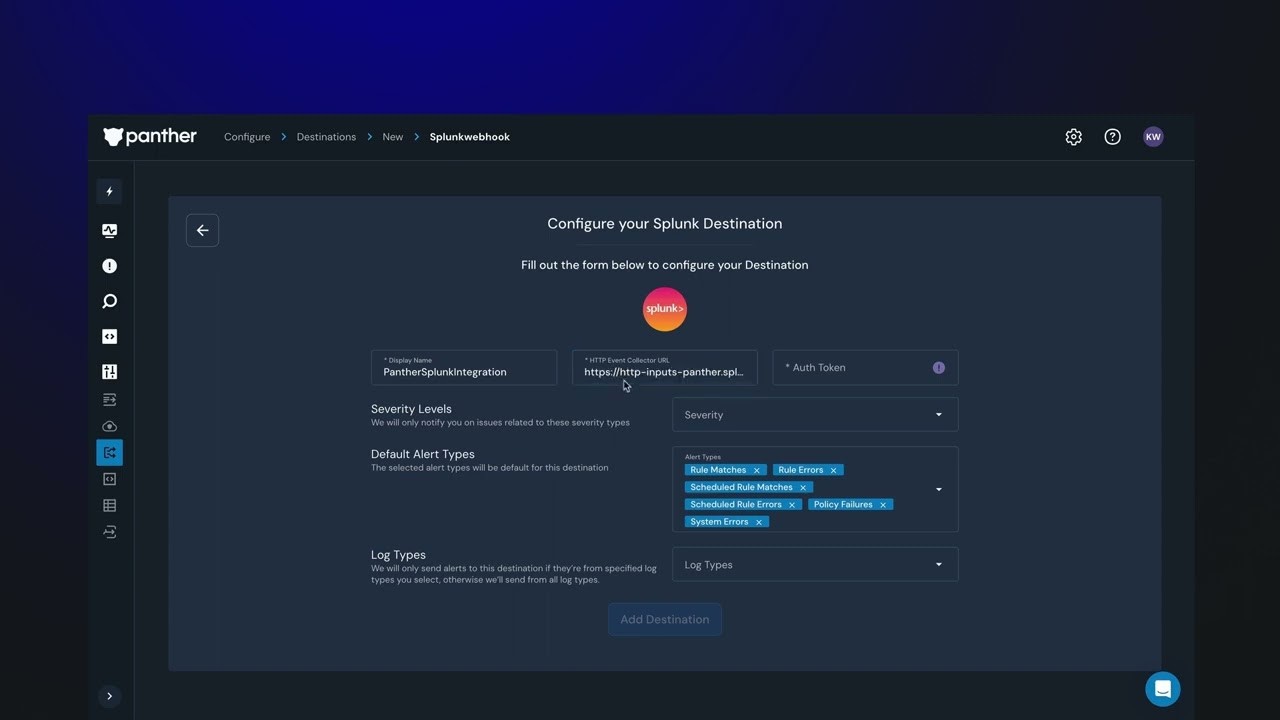Click the Default Alert Types heading
This screenshot has height=720, width=1280.
[x=423, y=454]
